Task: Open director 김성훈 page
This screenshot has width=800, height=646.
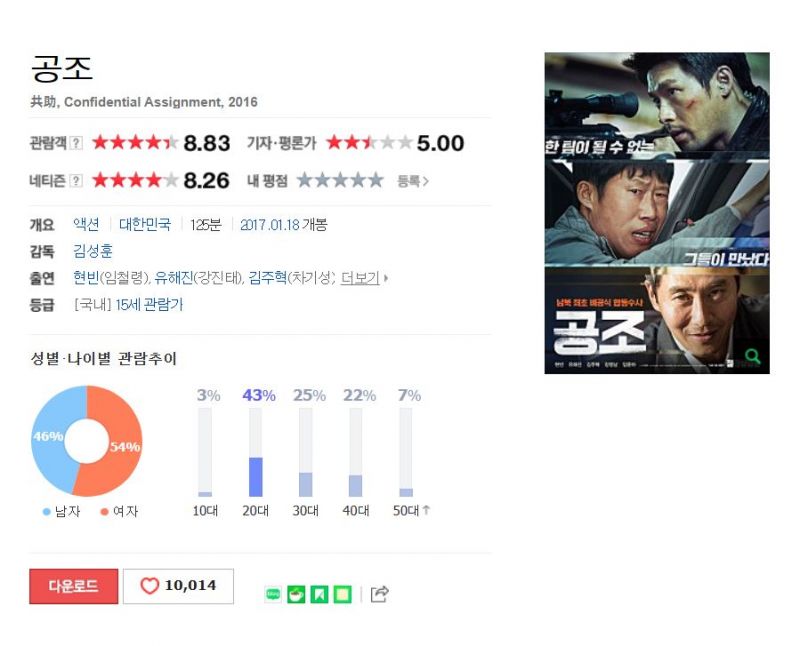Action: [x=93, y=251]
